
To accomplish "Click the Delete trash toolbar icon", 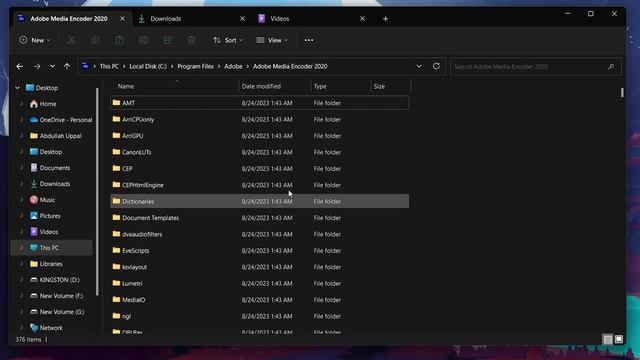I will (x=191, y=40).
